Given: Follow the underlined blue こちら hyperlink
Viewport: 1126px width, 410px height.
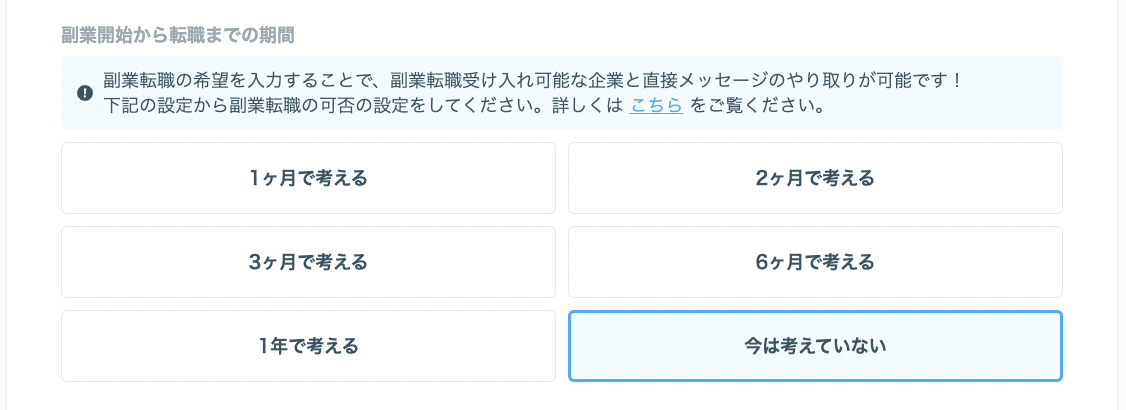Looking at the screenshot, I should (x=656, y=106).
